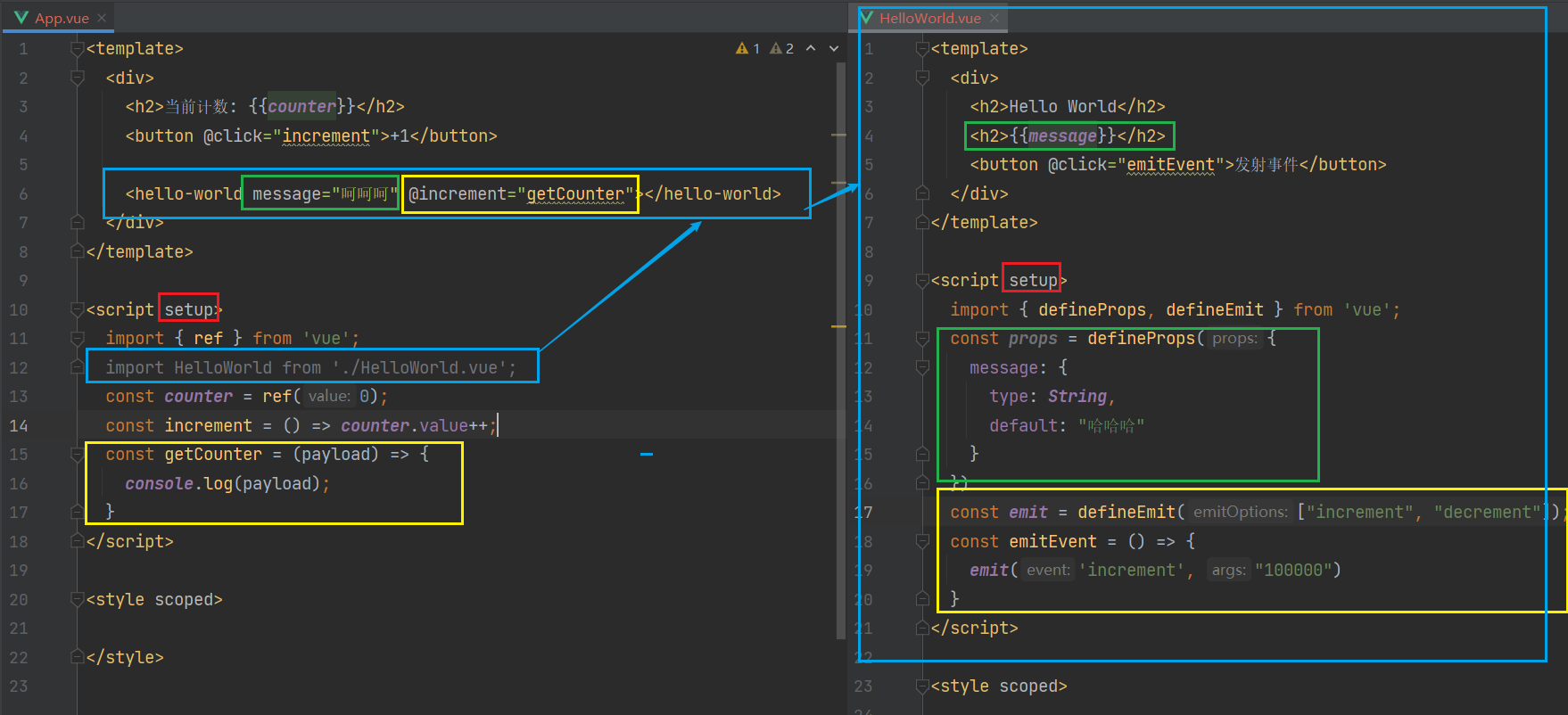This screenshot has width=1568, height=715.
Task: Click the 'emitOptions:' parameter hint
Action: (1241, 513)
